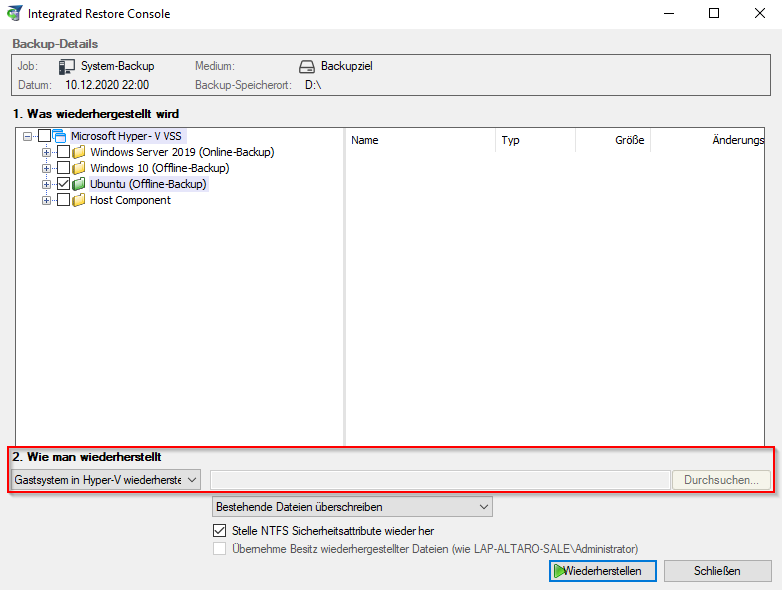The image size is (782, 590).
Task: Click the Host Component folder icon
Action: 79,200
